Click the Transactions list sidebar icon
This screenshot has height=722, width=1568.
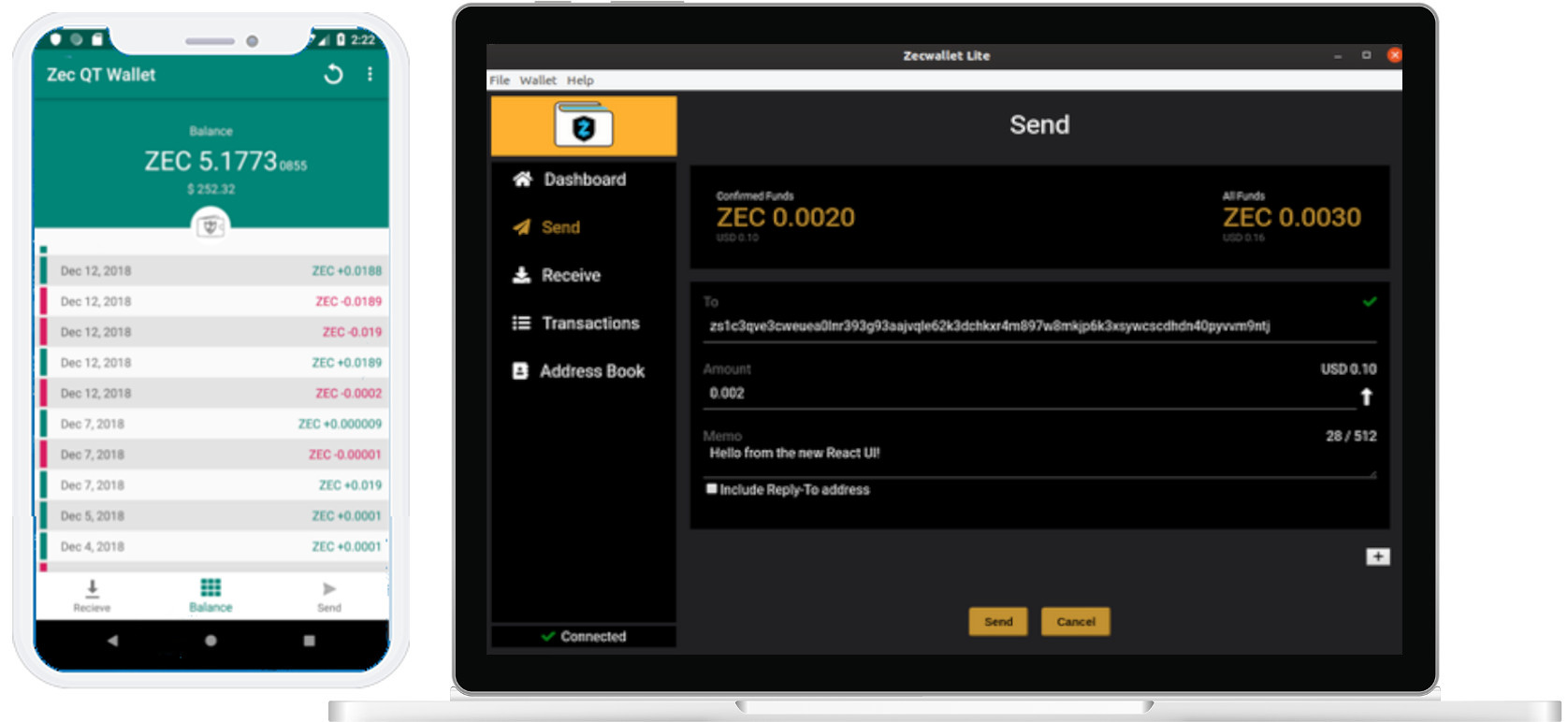pos(521,323)
